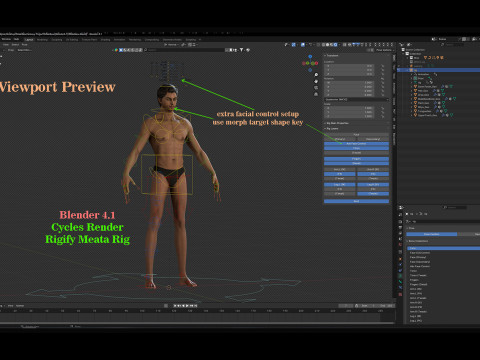Viewport: 480px width, 360px height.
Task: Open rotation mode Quaternion dropdown
Action: tap(356, 100)
